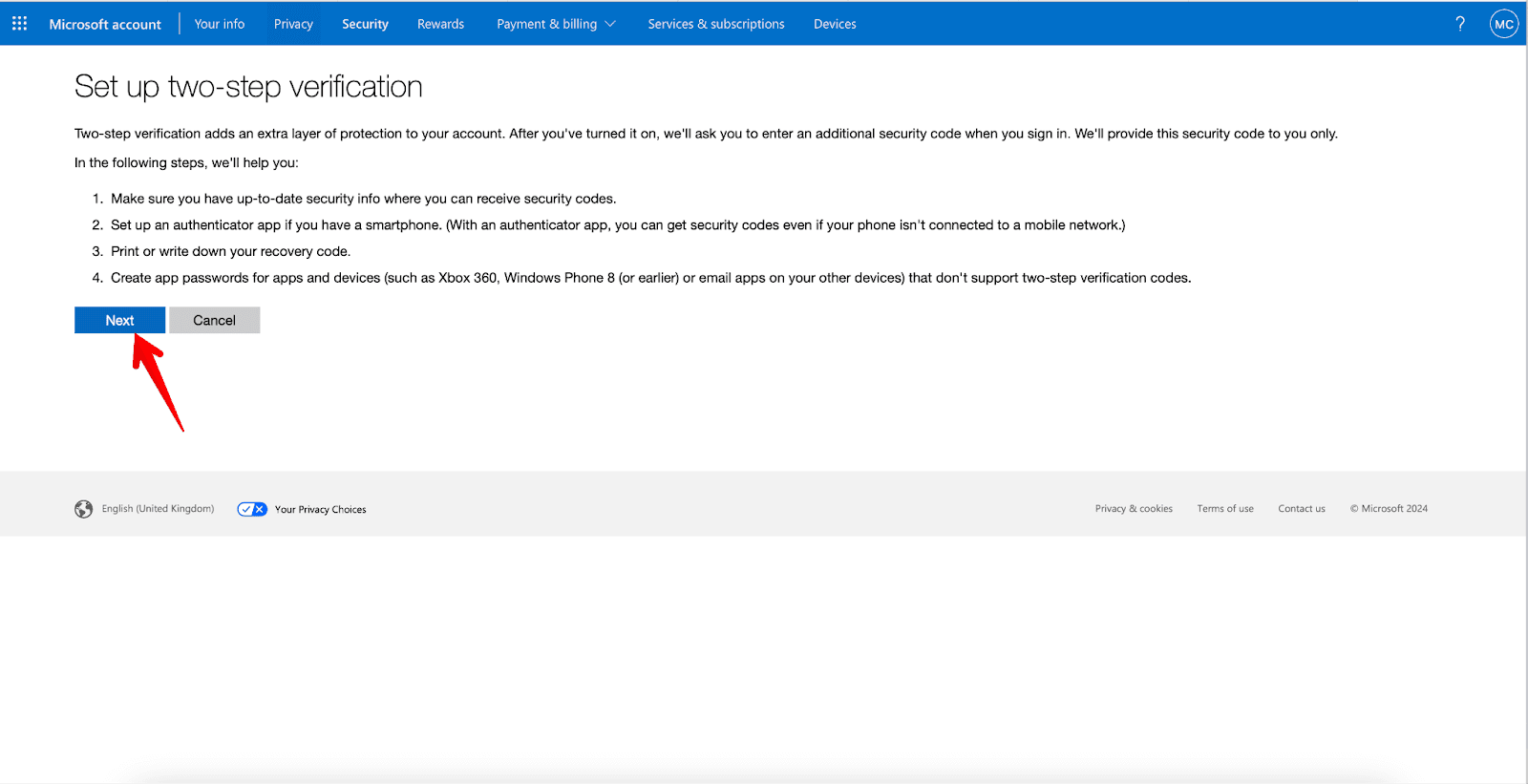Open the app launcher waffle icon
The width and height of the screenshot is (1528, 784).
pyautogui.click(x=19, y=24)
